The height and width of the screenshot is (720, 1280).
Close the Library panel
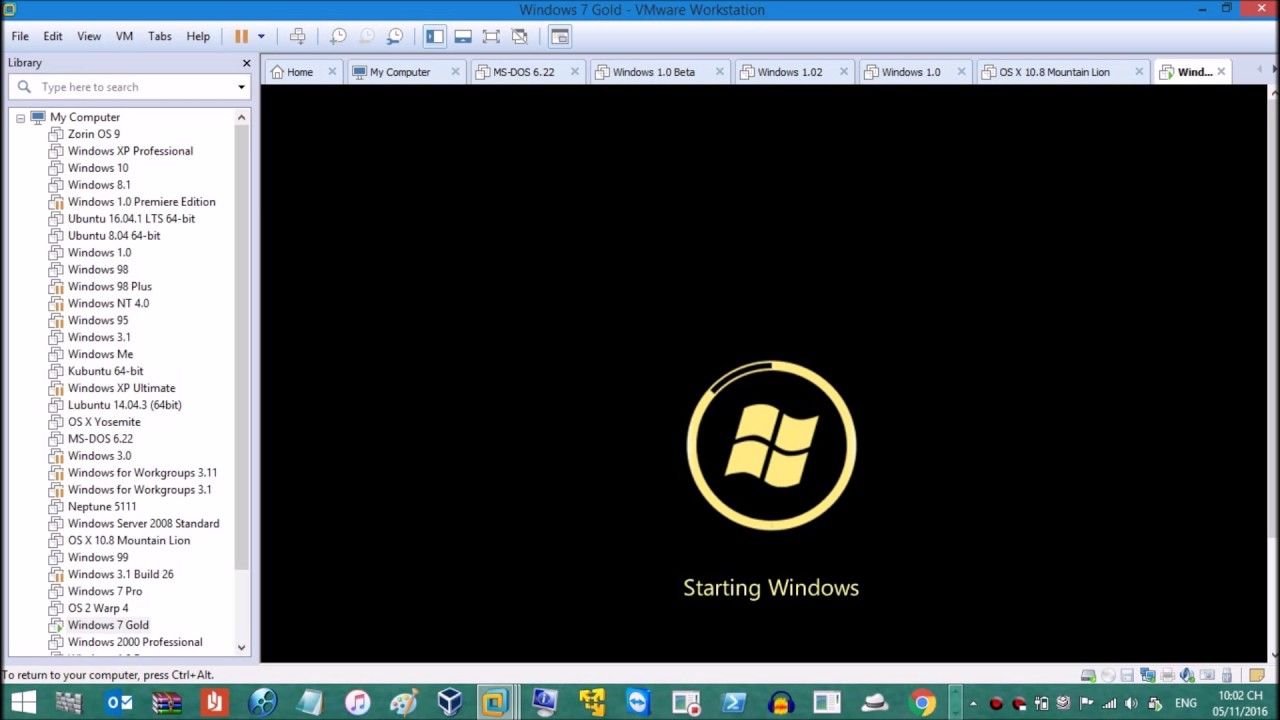[x=246, y=63]
